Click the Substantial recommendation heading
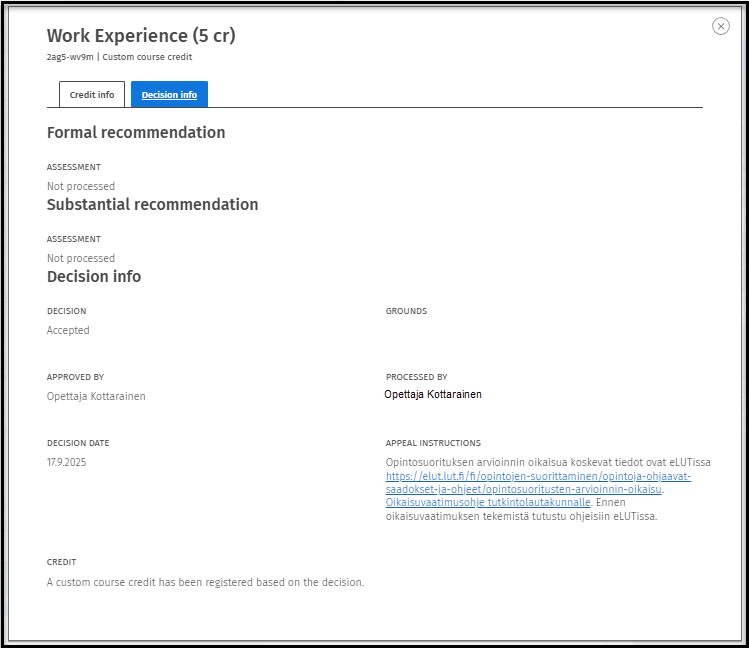 click(x=152, y=204)
